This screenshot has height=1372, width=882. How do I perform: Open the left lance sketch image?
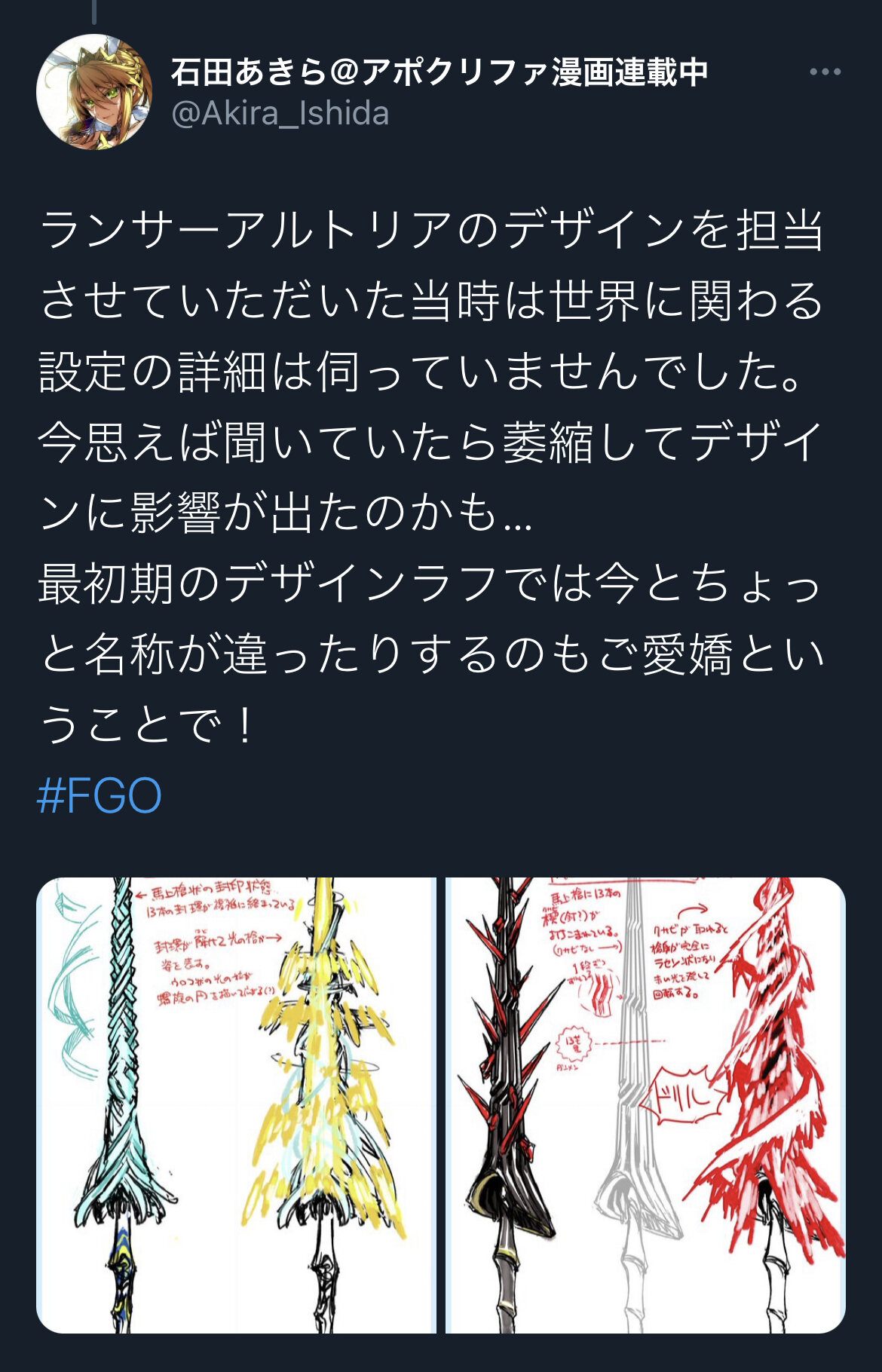[x=236, y=1105]
